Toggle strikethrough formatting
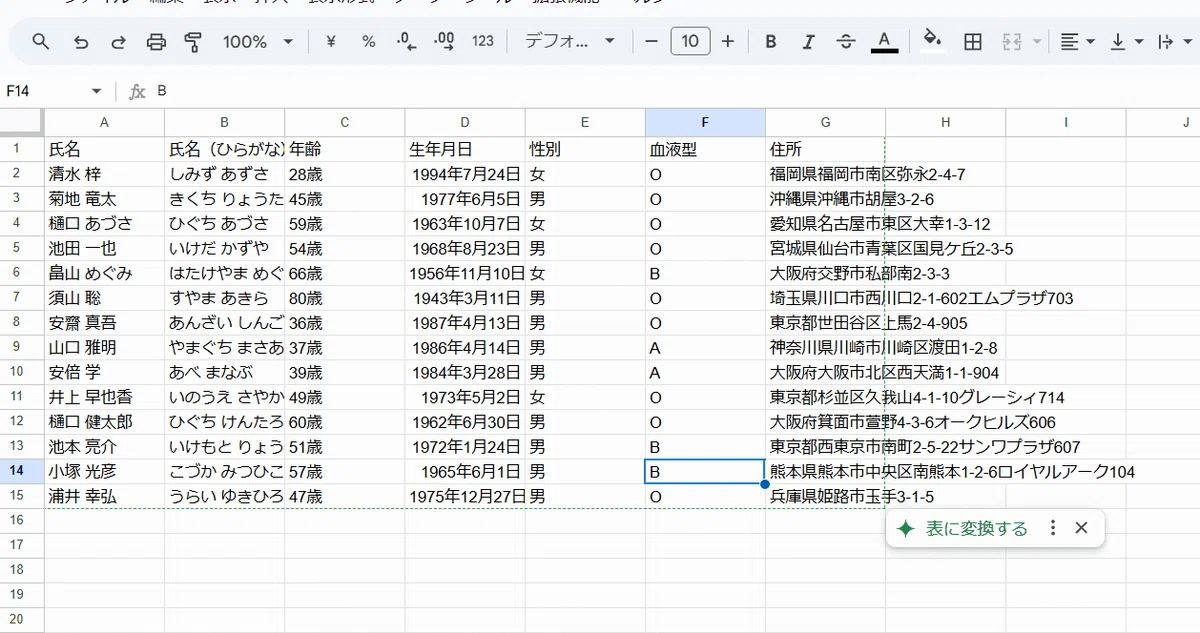The height and width of the screenshot is (633, 1200). [846, 42]
